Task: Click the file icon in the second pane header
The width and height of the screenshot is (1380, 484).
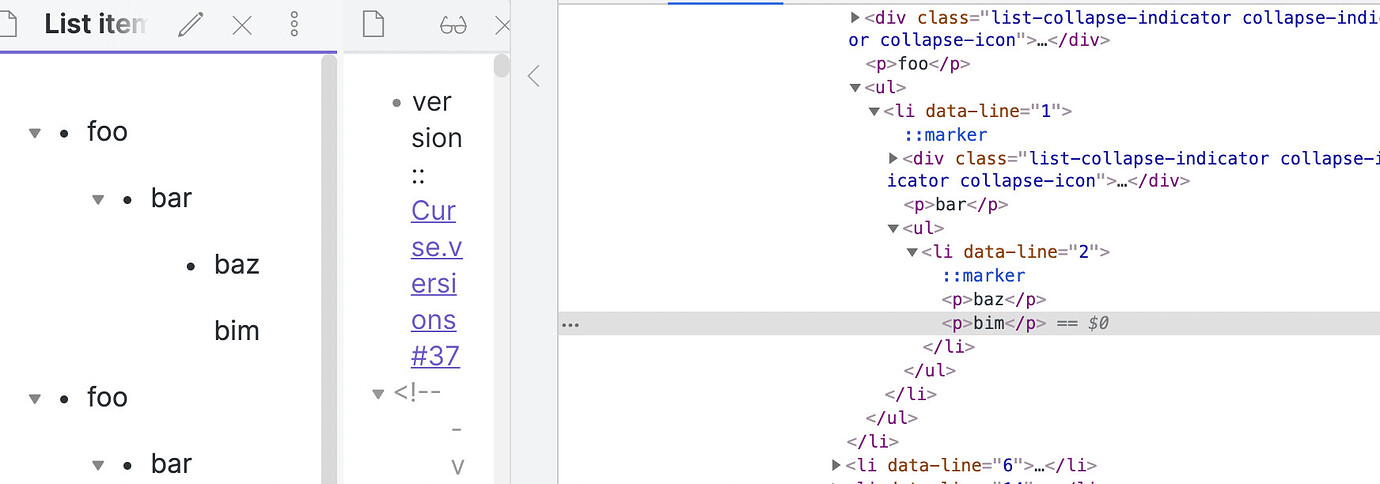Action: pos(373,25)
